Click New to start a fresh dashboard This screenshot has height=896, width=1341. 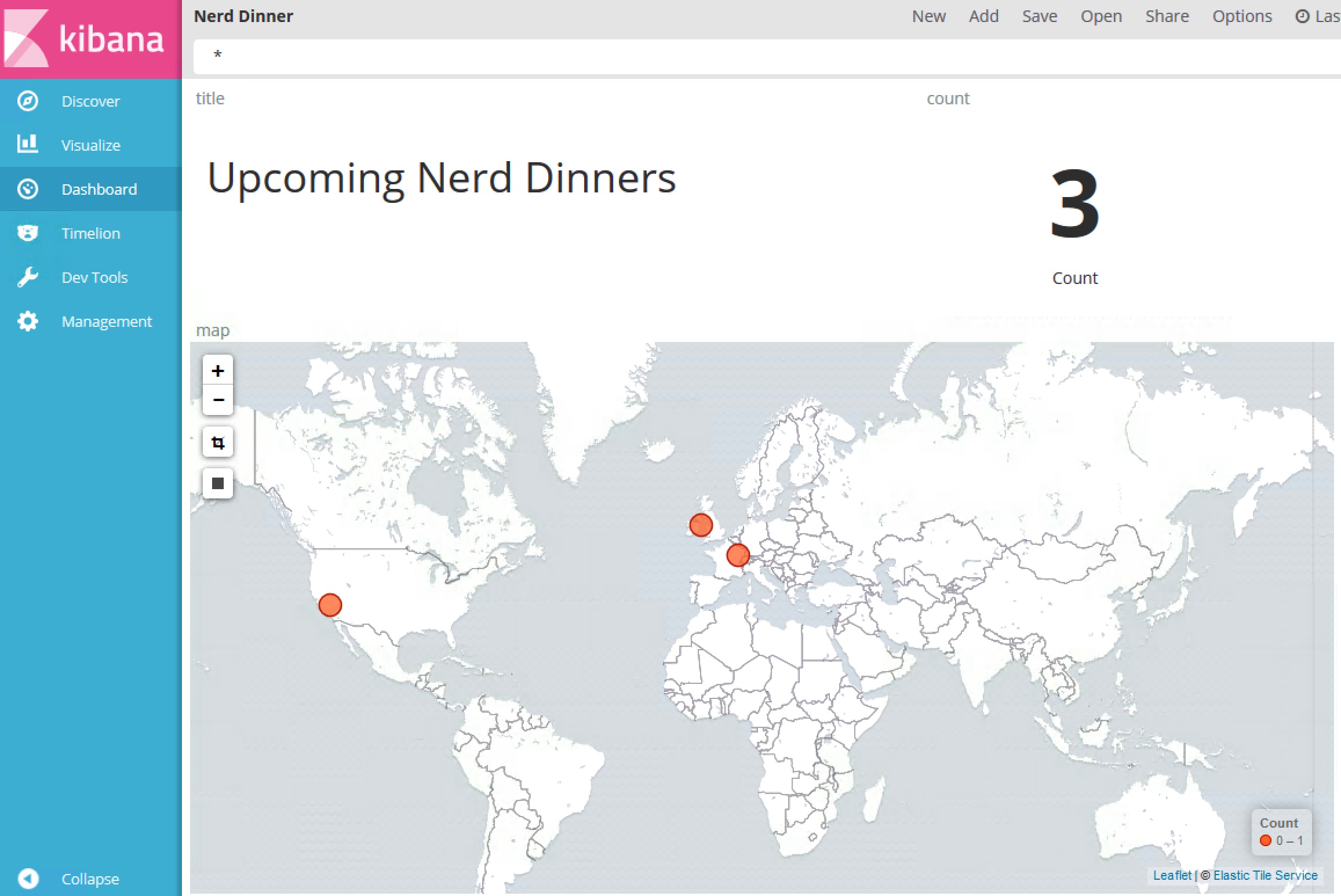coord(929,16)
